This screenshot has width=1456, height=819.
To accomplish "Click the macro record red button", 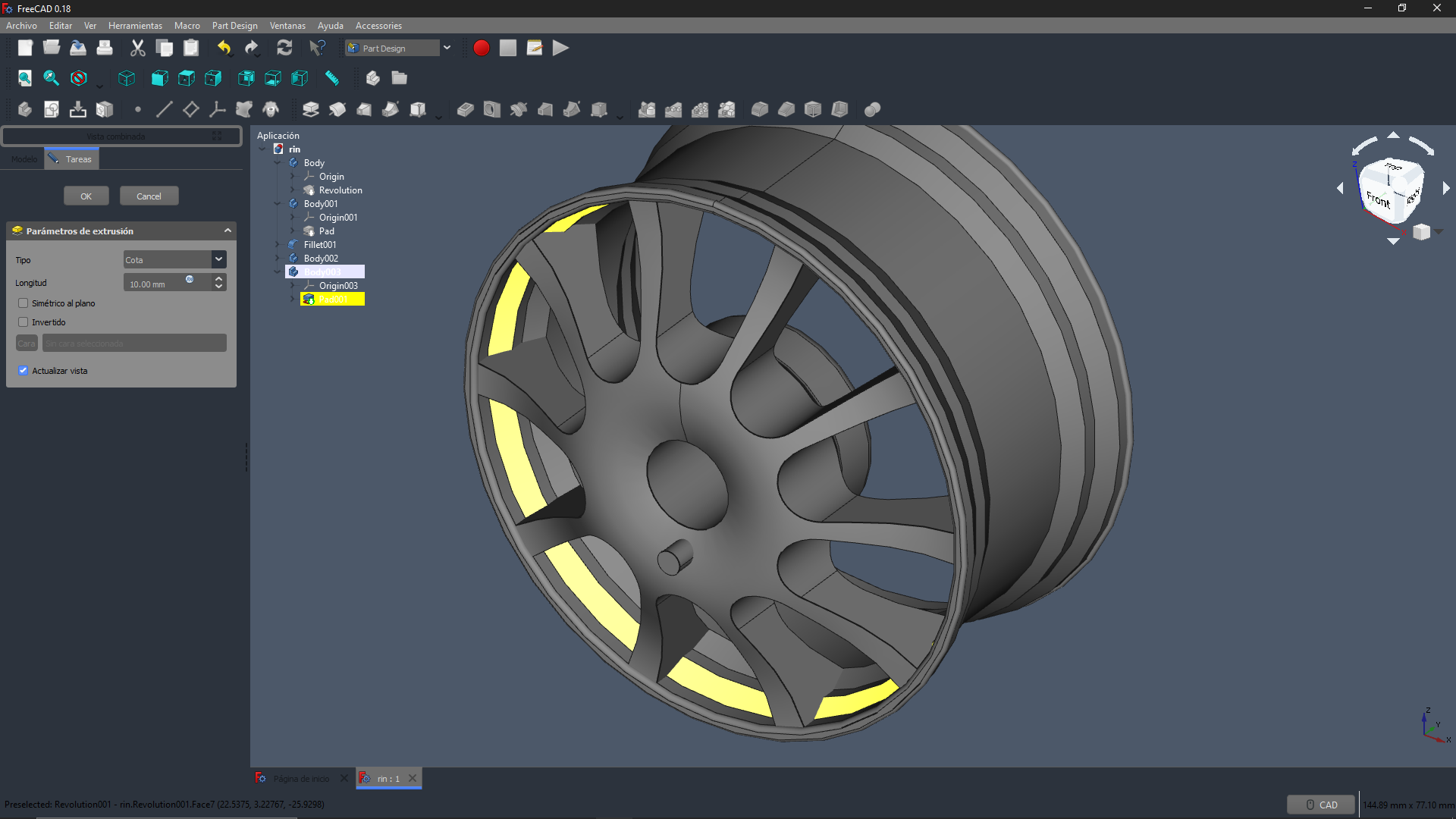I will coord(481,48).
